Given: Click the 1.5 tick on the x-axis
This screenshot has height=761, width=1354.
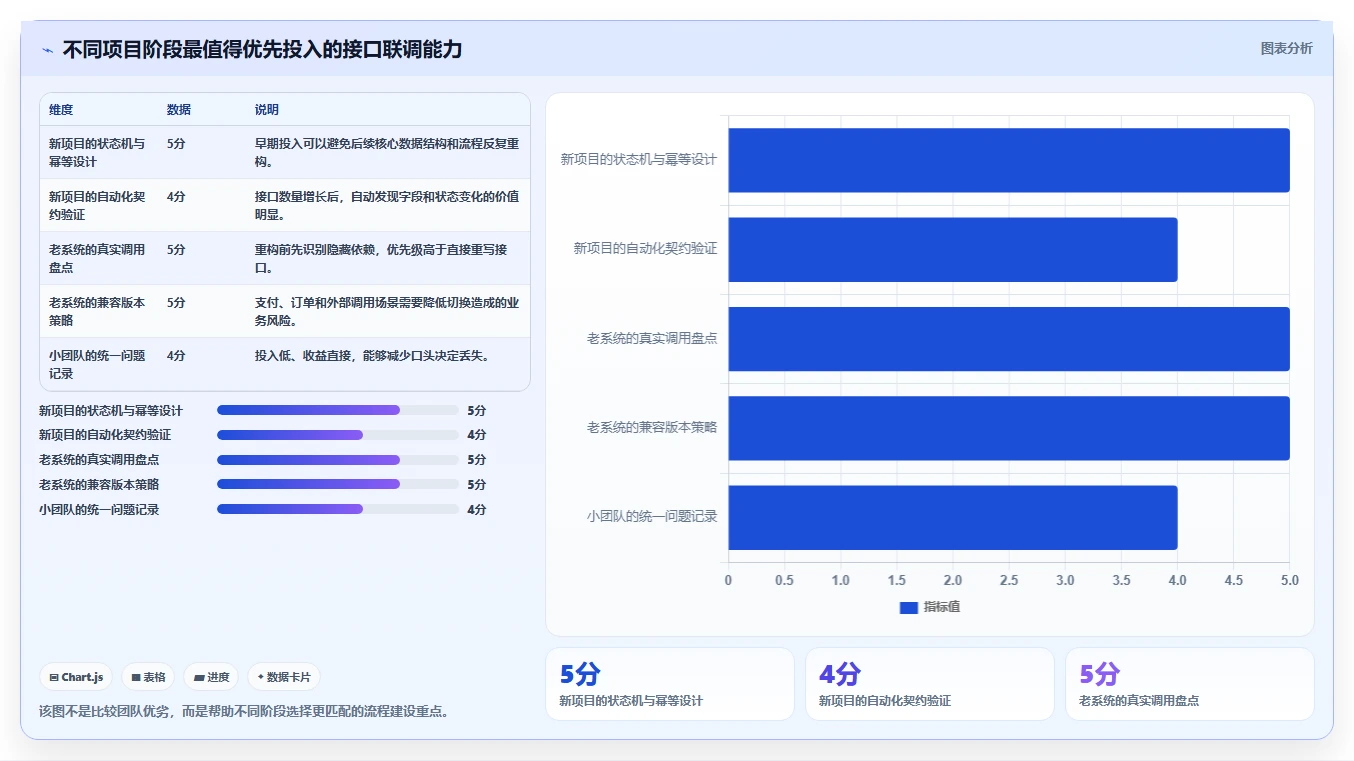Looking at the screenshot, I should click(x=896, y=580).
